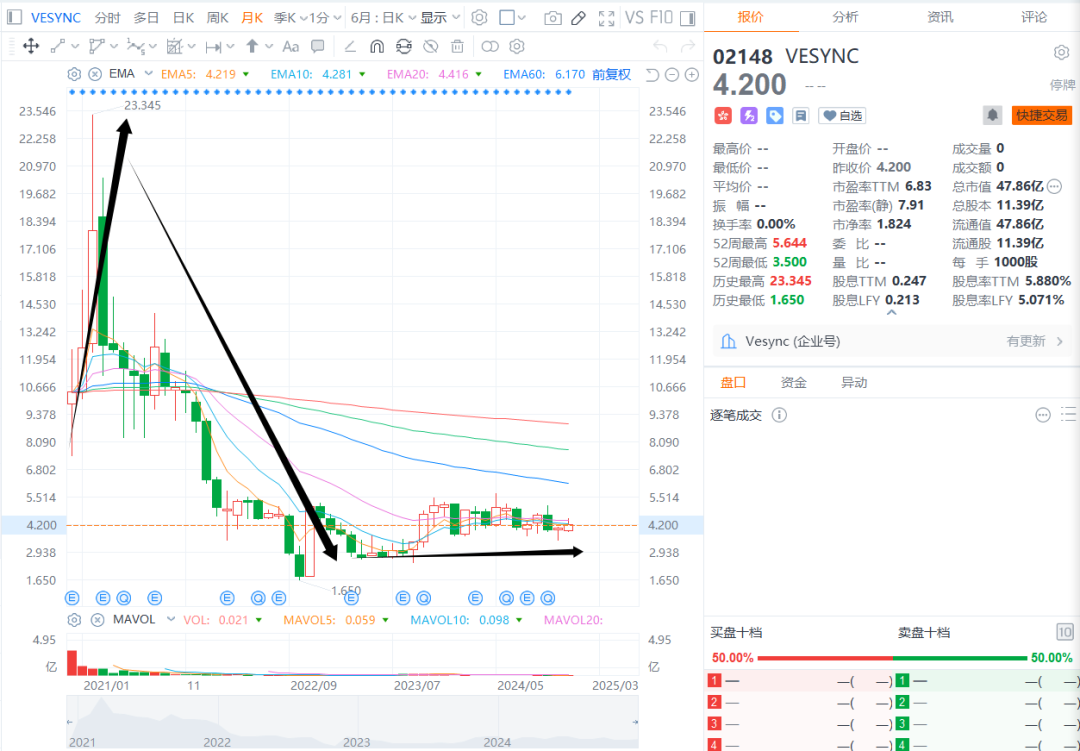Image resolution: width=1080 pixels, height=751 pixels.
Task: Open quote panel settings gear
Action: [1061, 52]
